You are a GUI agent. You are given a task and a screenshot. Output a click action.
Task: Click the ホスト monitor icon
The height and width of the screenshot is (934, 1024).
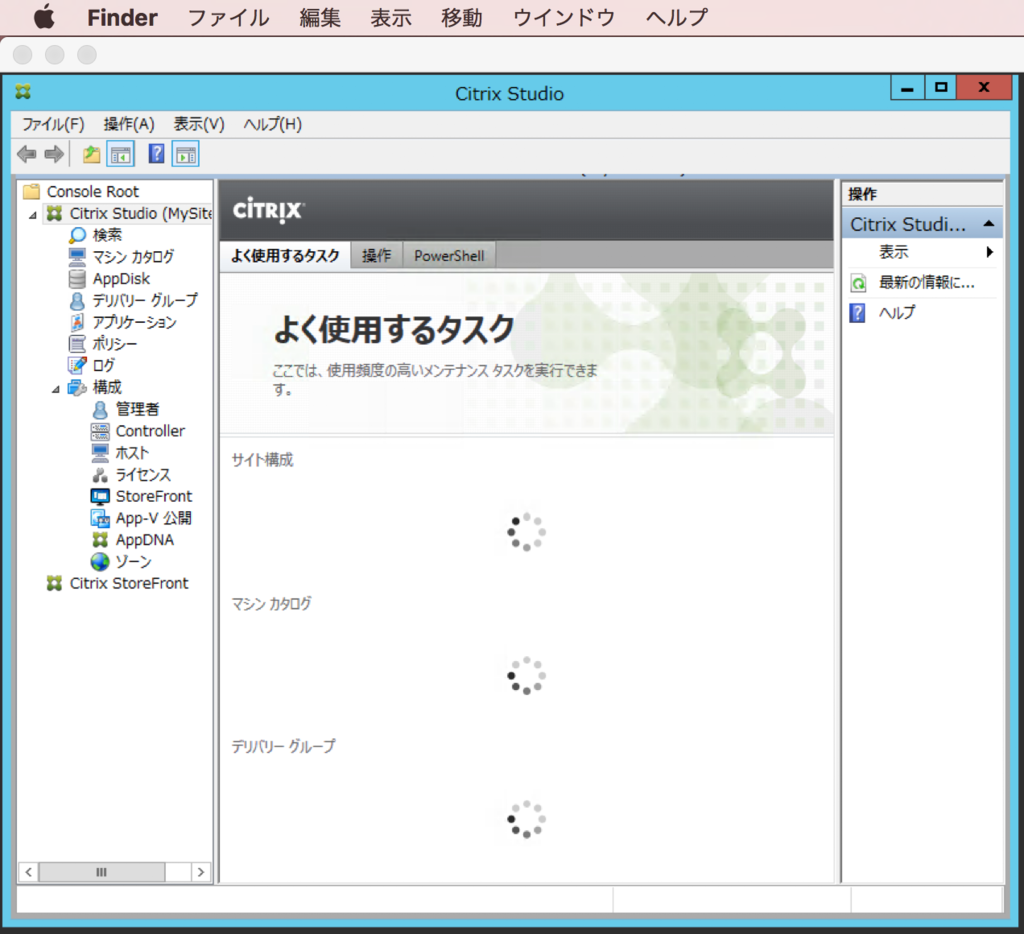click(x=100, y=453)
